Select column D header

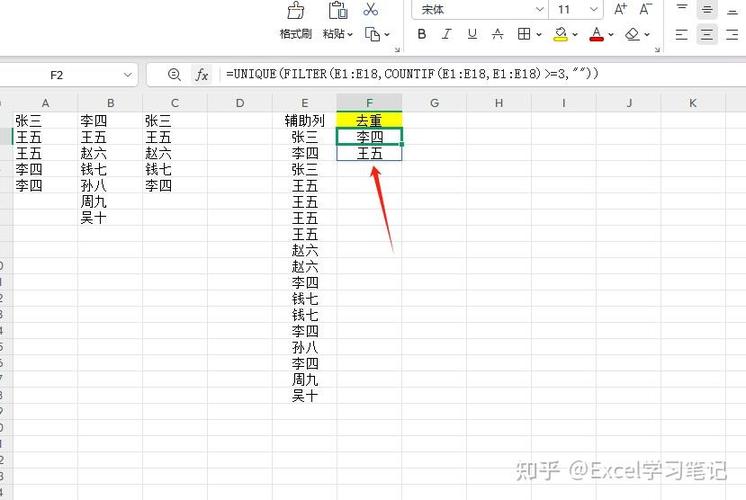point(240,103)
